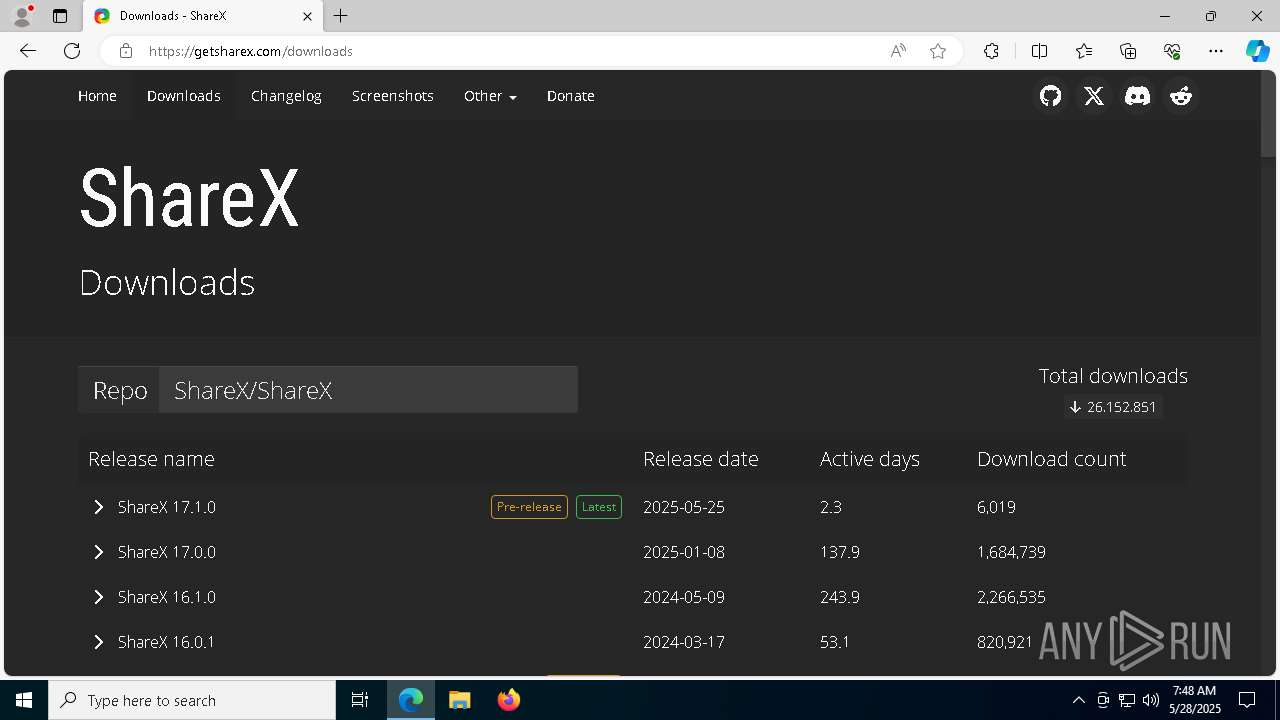
Task: Click the Pre-release badge
Action: (529, 507)
